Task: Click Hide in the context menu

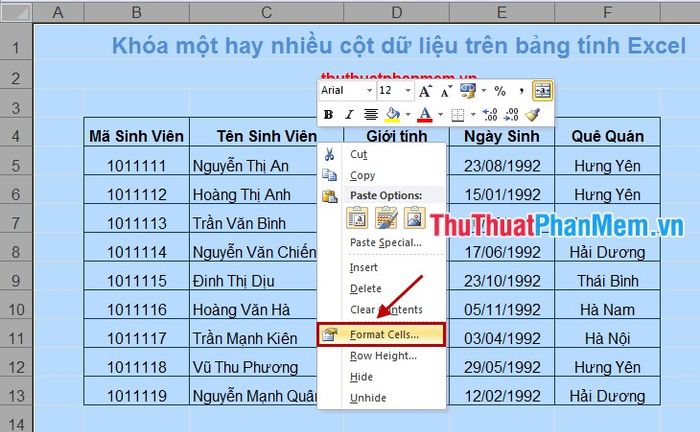Action: pyautogui.click(x=361, y=377)
